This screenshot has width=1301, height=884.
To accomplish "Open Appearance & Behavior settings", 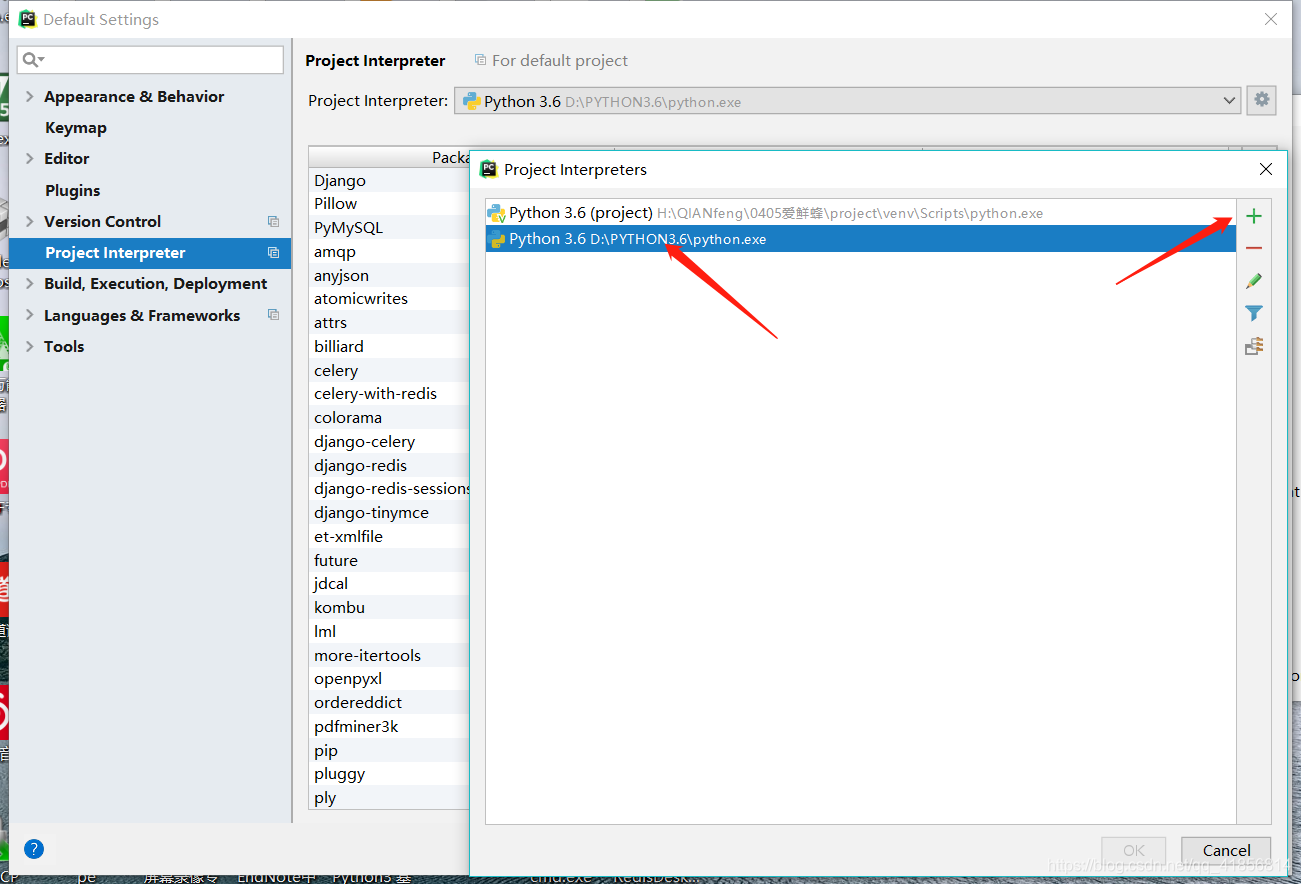I will click(134, 96).
